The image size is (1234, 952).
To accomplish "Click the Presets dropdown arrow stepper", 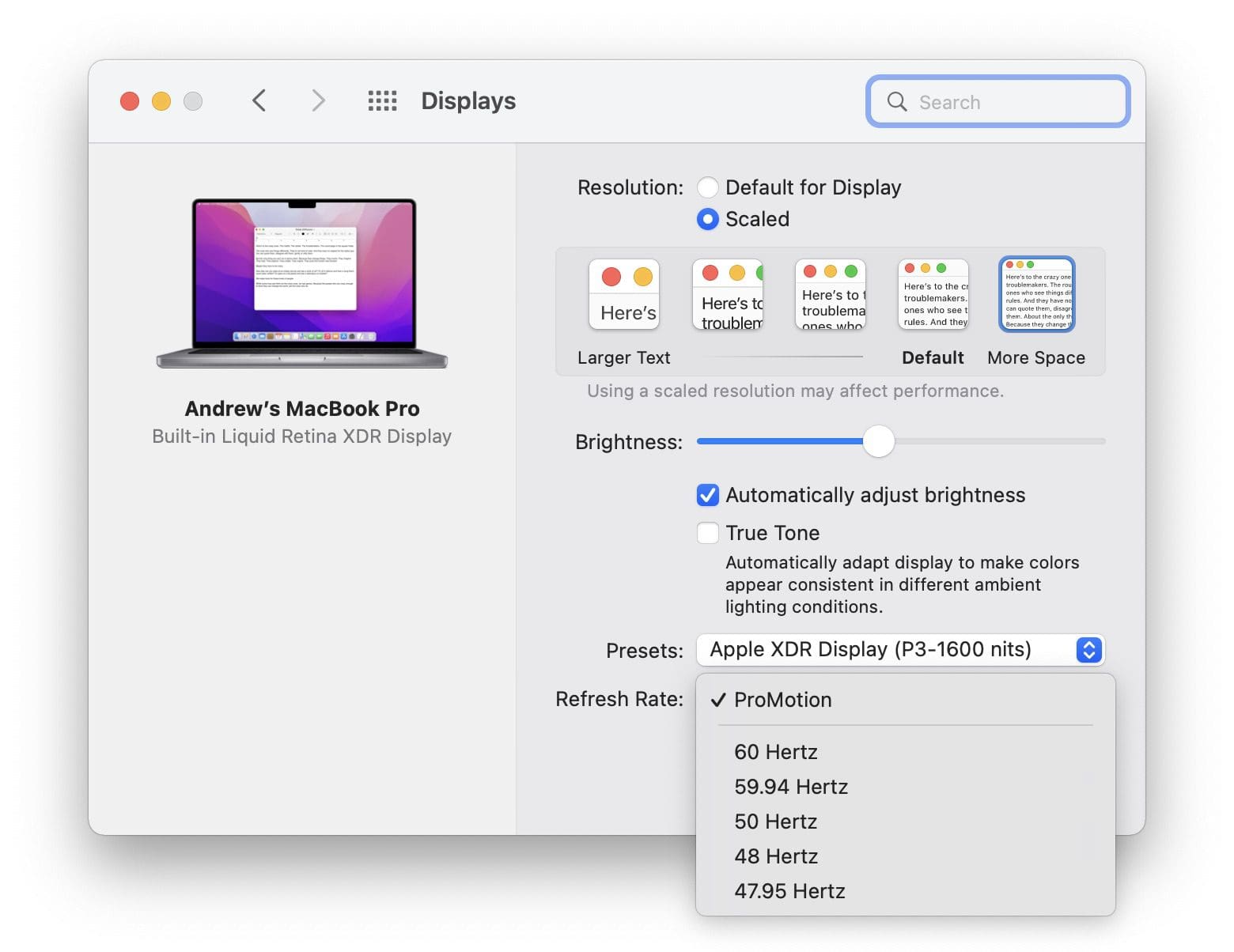I will coord(1089,650).
